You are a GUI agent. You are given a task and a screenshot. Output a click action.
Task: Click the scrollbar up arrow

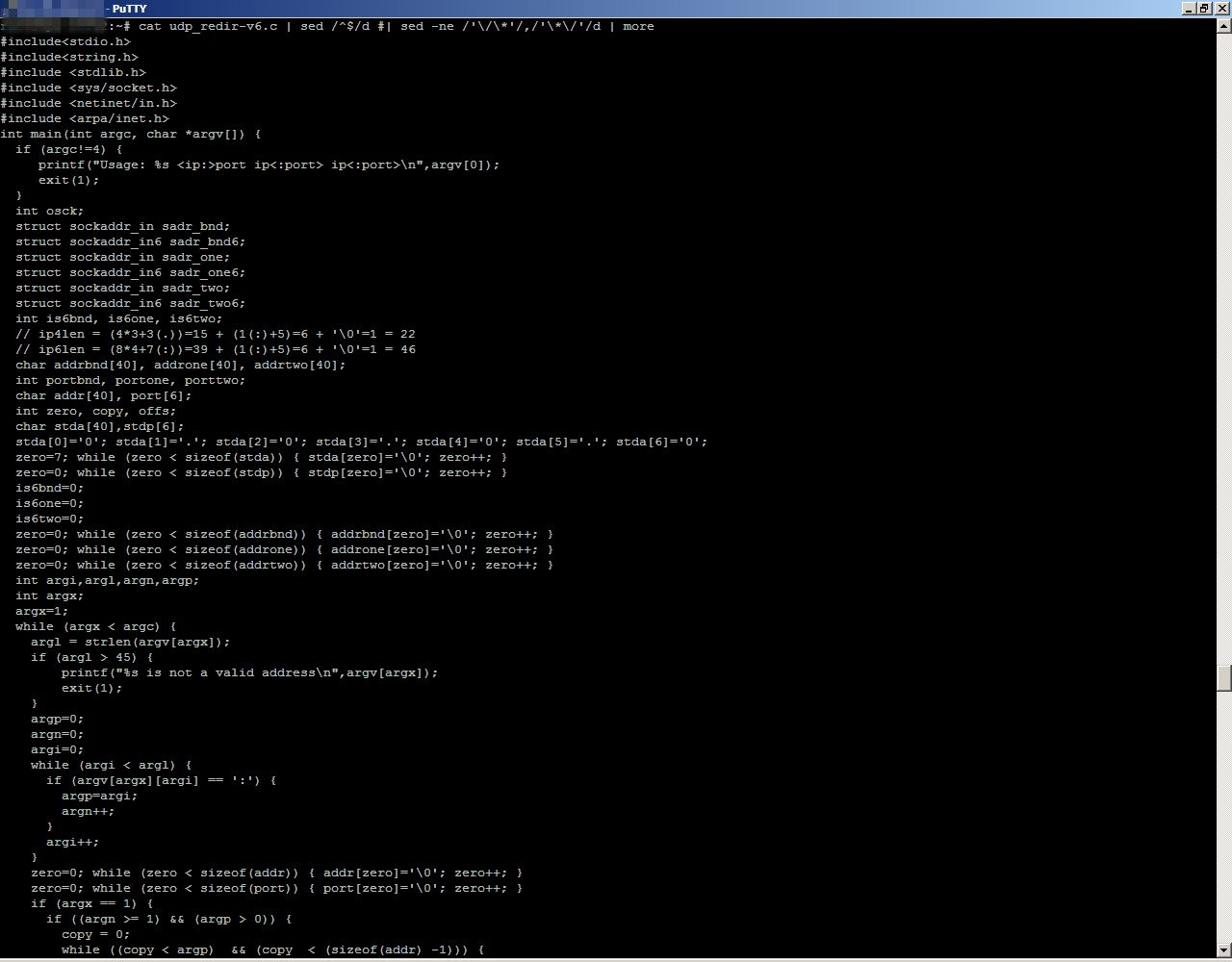tap(1224, 24)
